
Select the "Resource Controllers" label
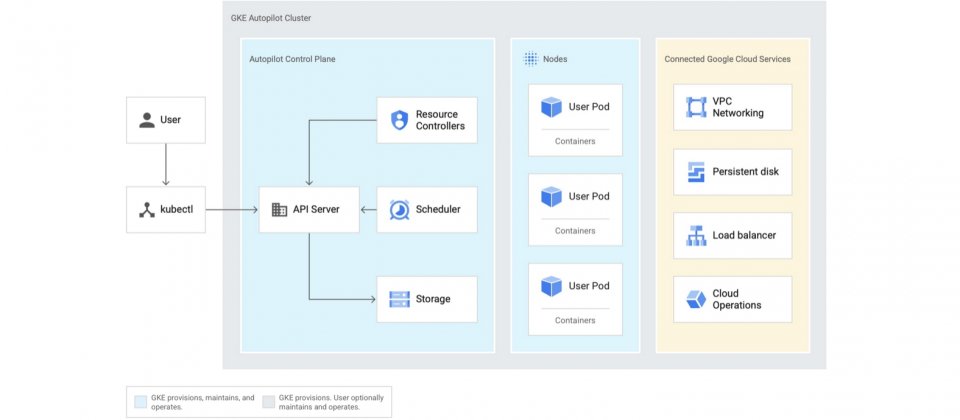pyautogui.click(x=440, y=120)
